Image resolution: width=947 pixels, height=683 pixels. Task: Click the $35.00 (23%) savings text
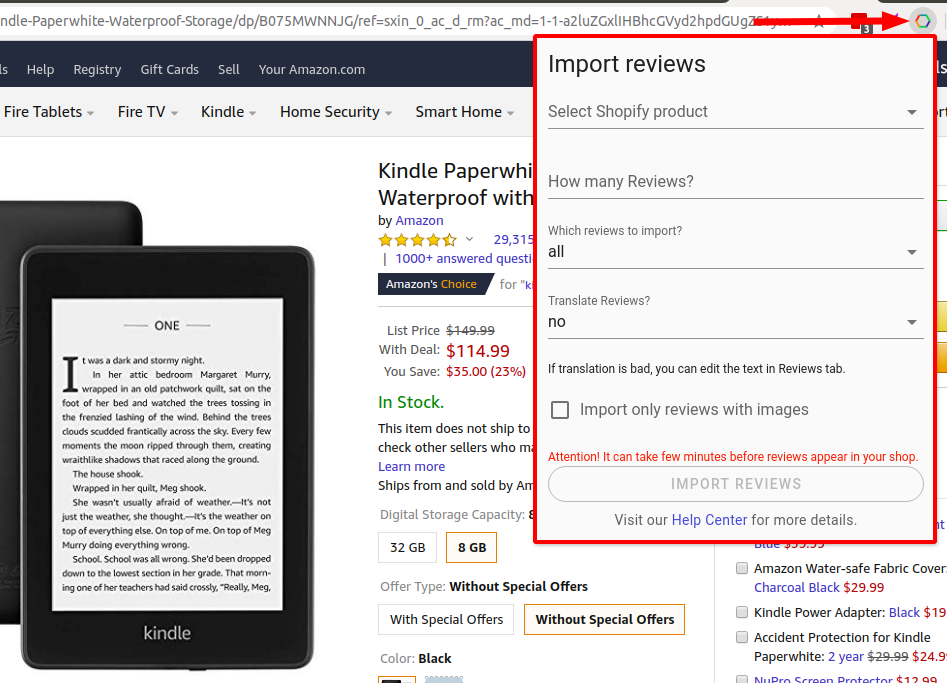[486, 371]
